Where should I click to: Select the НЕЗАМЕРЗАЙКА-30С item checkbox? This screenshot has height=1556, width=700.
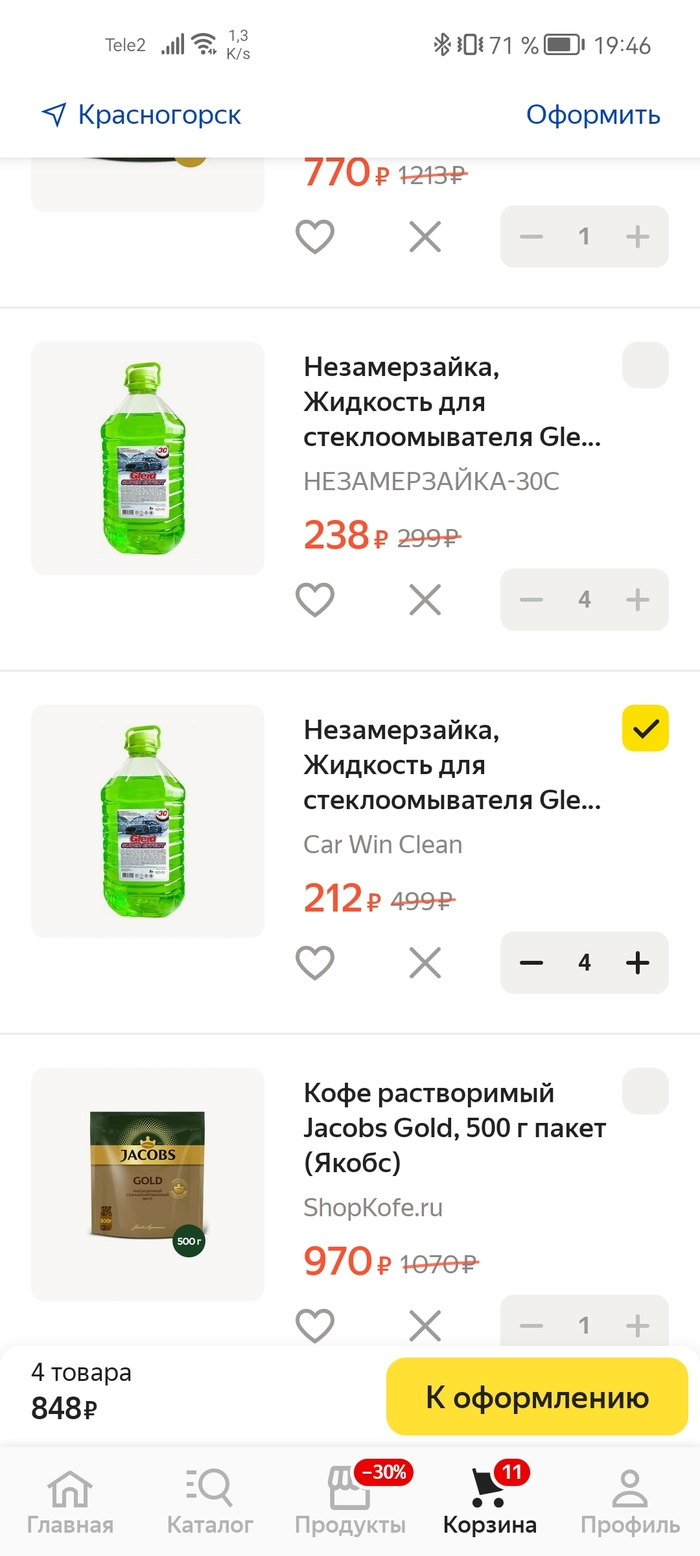(645, 365)
